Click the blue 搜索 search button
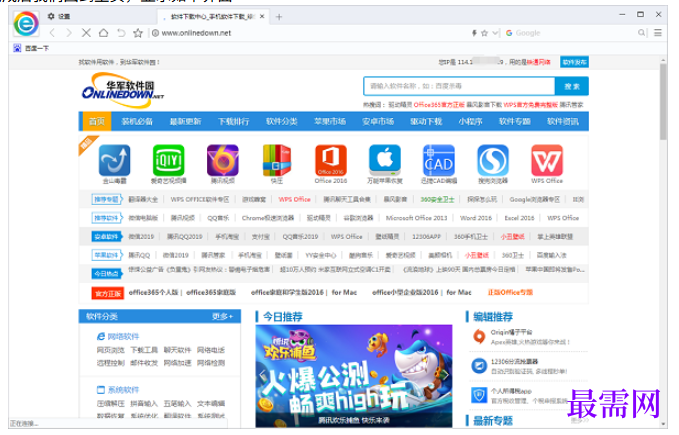The image size is (679, 435). coord(572,86)
